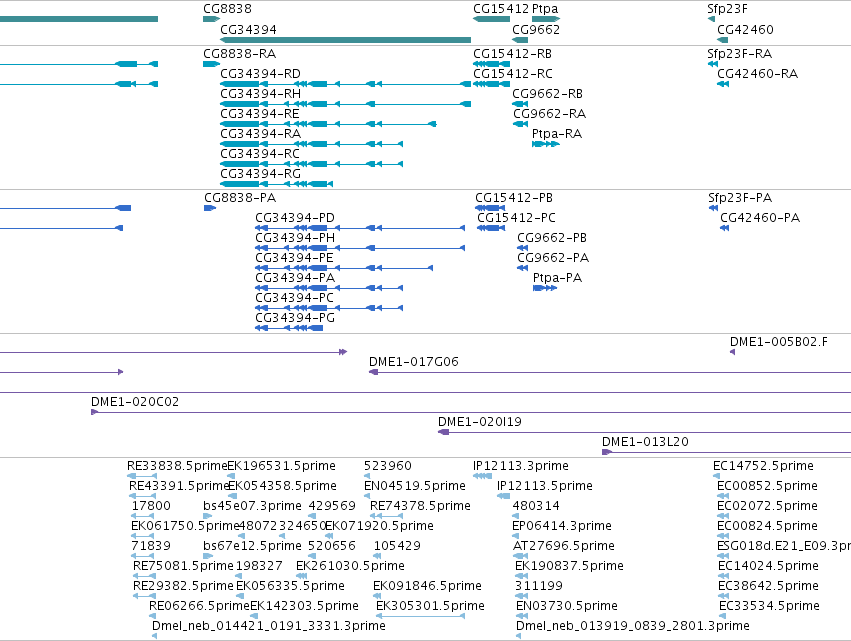The image size is (851, 641).
Task: Select the CG15412 gene label
Action: (500, 9)
